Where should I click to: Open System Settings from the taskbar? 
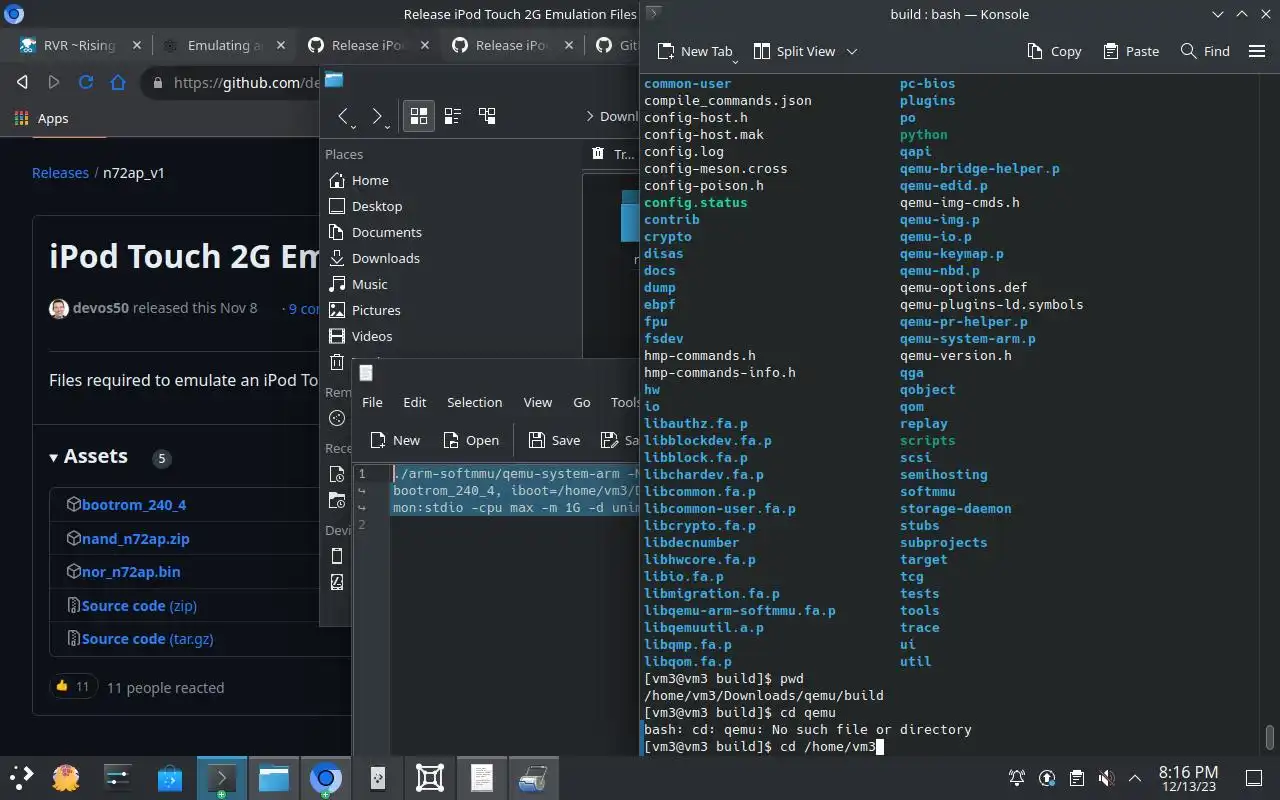(118, 777)
